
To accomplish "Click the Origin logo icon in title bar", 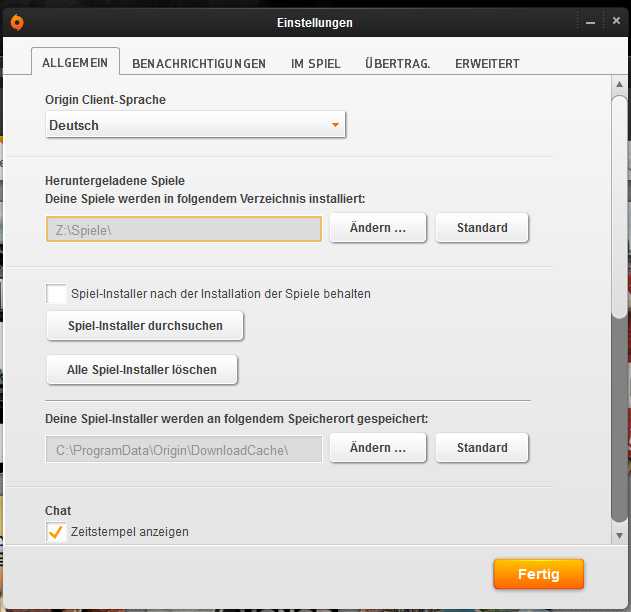I will pyautogui.click(x=17, y=22).
